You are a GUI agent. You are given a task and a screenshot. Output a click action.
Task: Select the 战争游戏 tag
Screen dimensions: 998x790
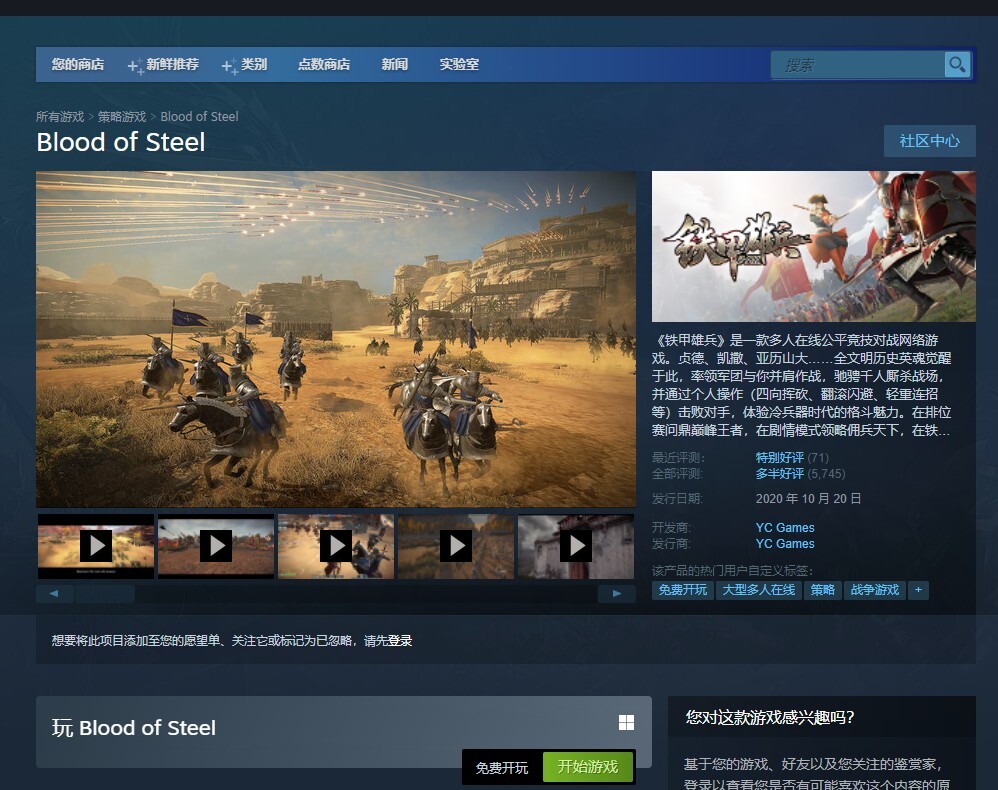[x=875, y=590]
